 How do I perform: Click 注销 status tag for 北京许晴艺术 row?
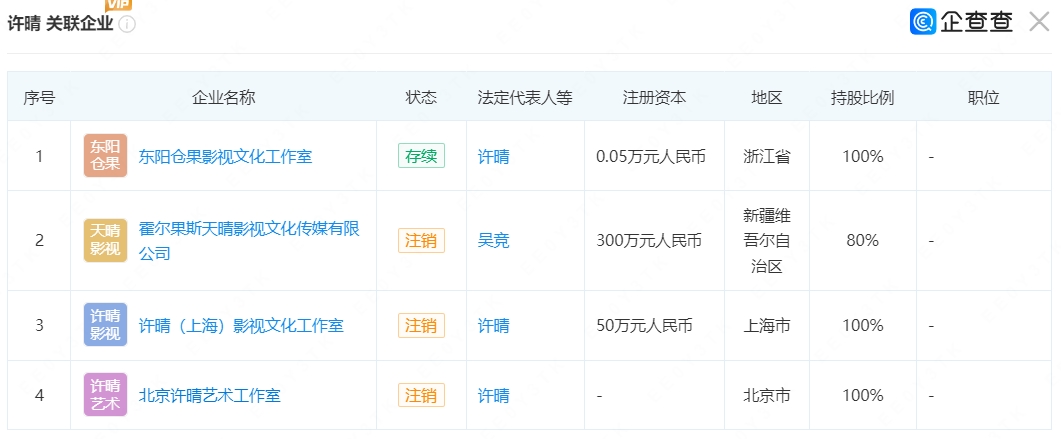[421, 395]
